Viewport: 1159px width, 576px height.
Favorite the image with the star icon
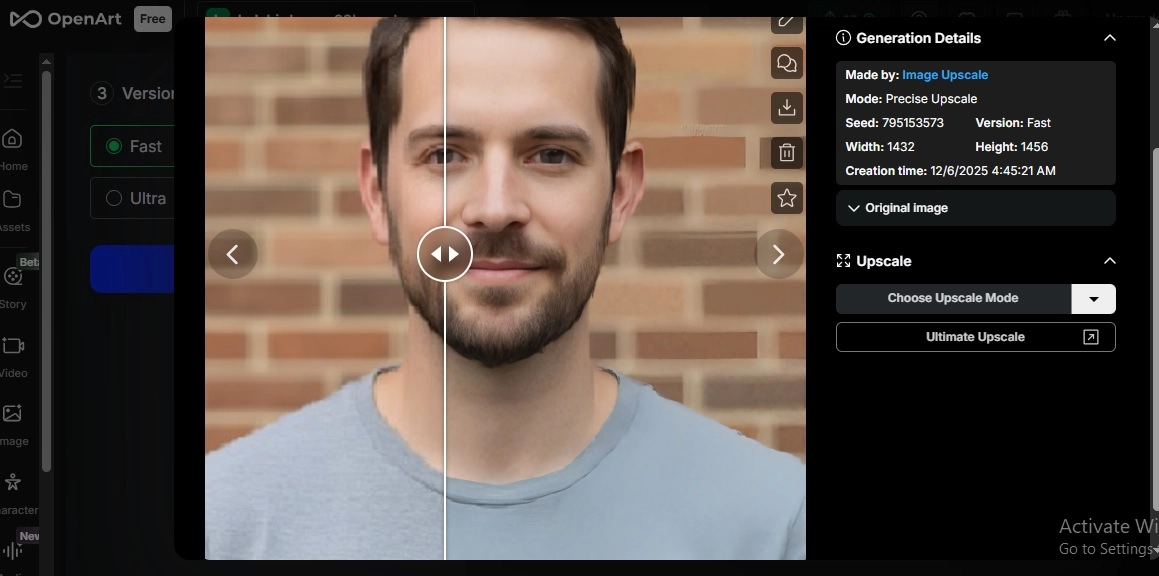click(x=786, y=197)
